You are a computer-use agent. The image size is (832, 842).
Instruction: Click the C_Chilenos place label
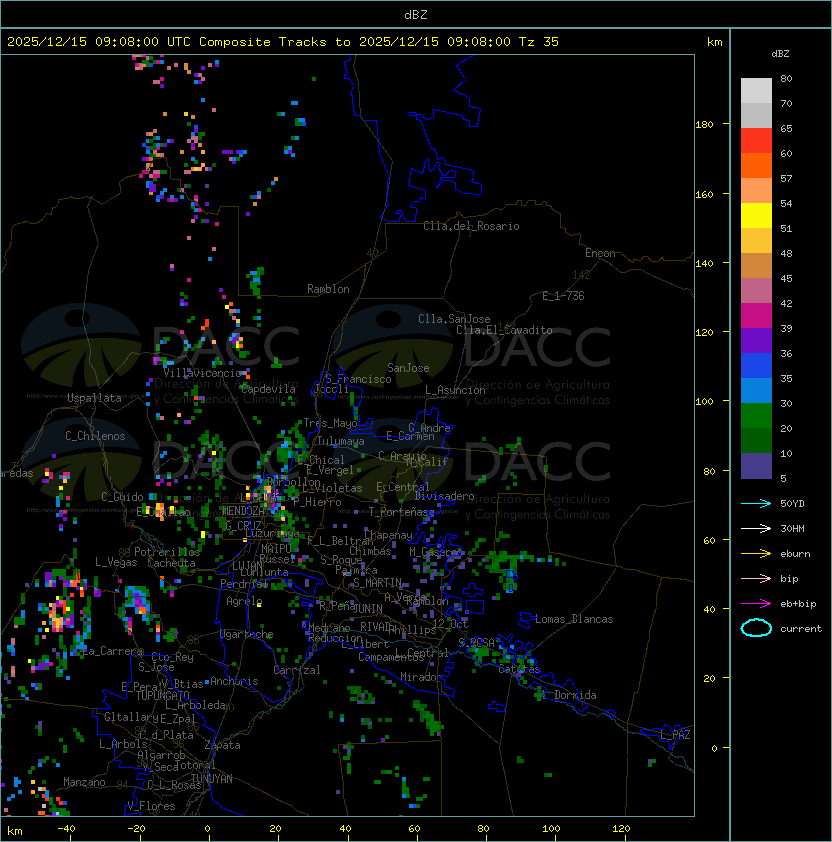(95, 436)
